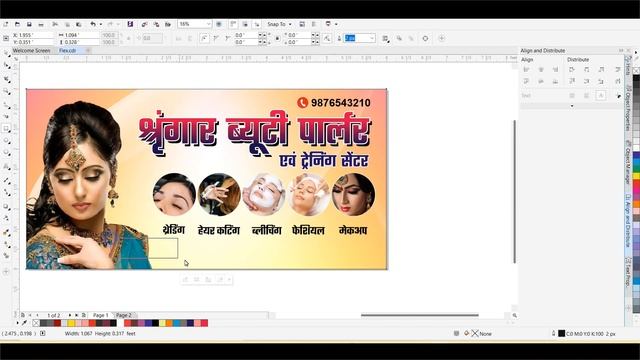The width and height of the screenshot is (640, 360).
Task: Click the Print icon
Action: [41, 24]
